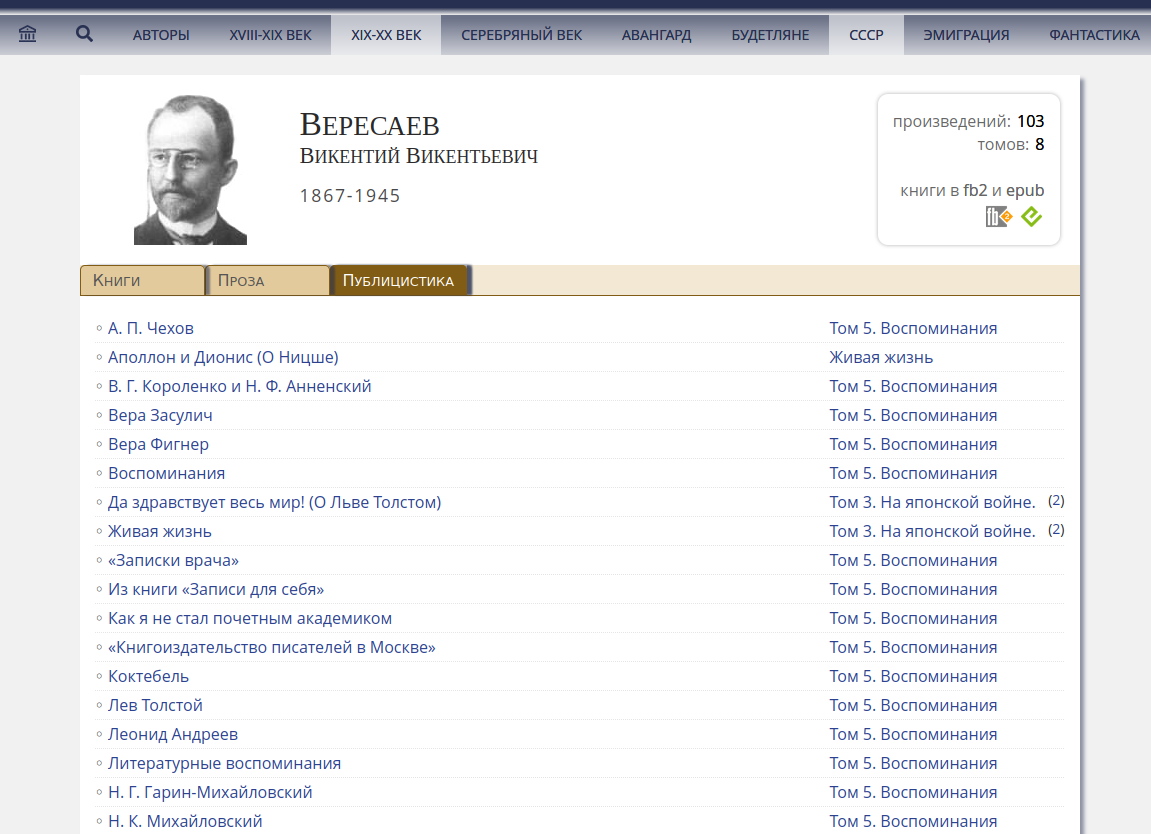The image size is (1151, 834).
Task: Open the Фантастика section
Action: 1094,35
